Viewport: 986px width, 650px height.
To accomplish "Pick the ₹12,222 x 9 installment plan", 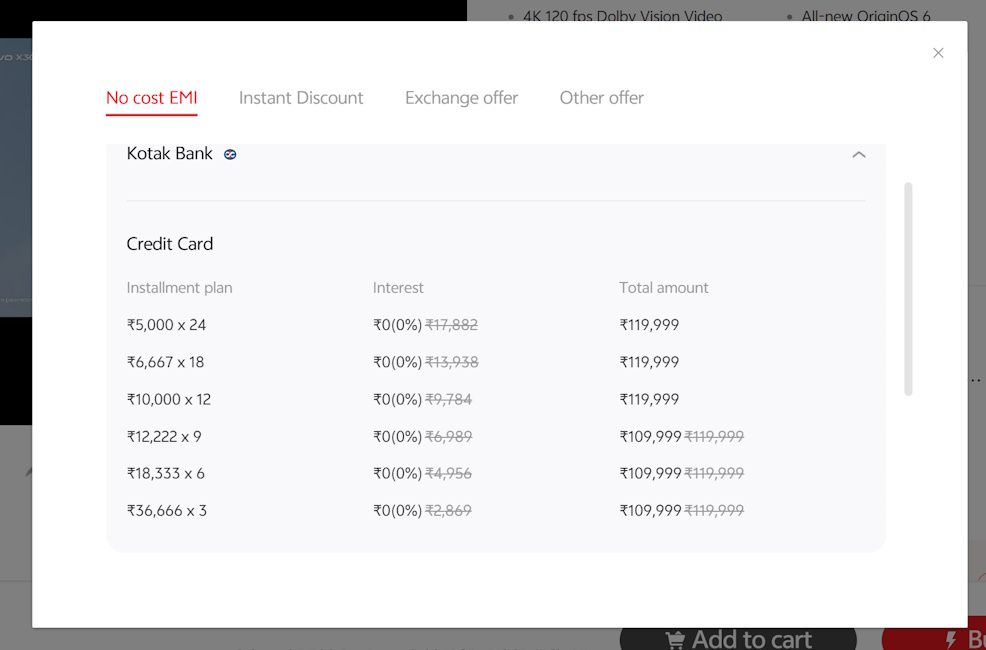I will pyautogui.click(x=164, y=436).
